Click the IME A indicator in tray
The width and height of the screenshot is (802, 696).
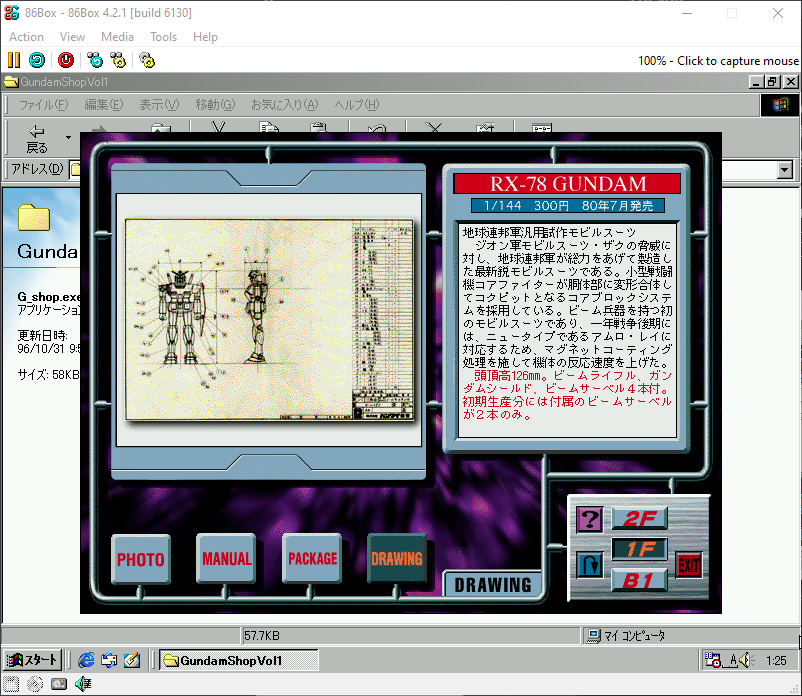coord(733,660)
